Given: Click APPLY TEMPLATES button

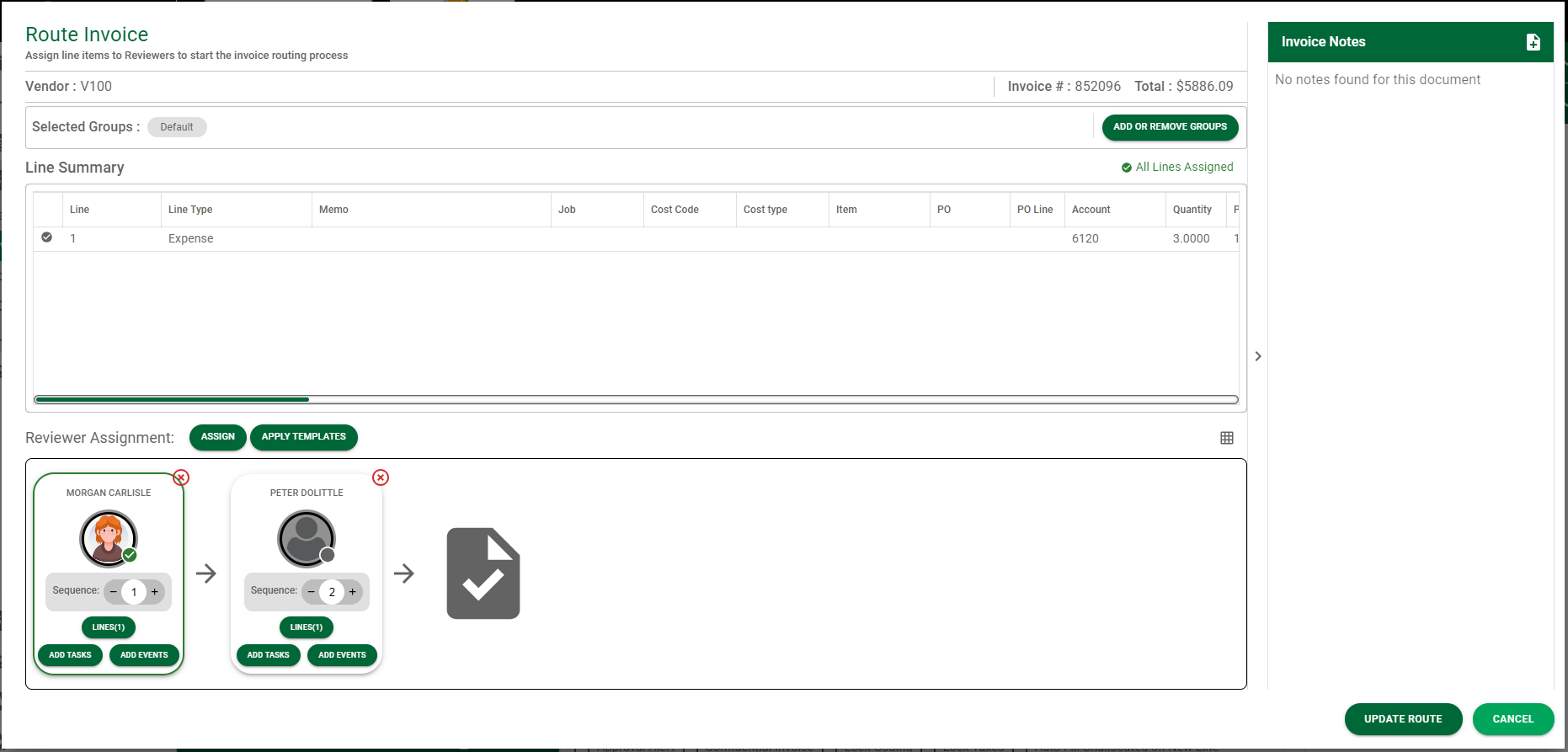Looking at the screenshot, I should click(304, 437).
